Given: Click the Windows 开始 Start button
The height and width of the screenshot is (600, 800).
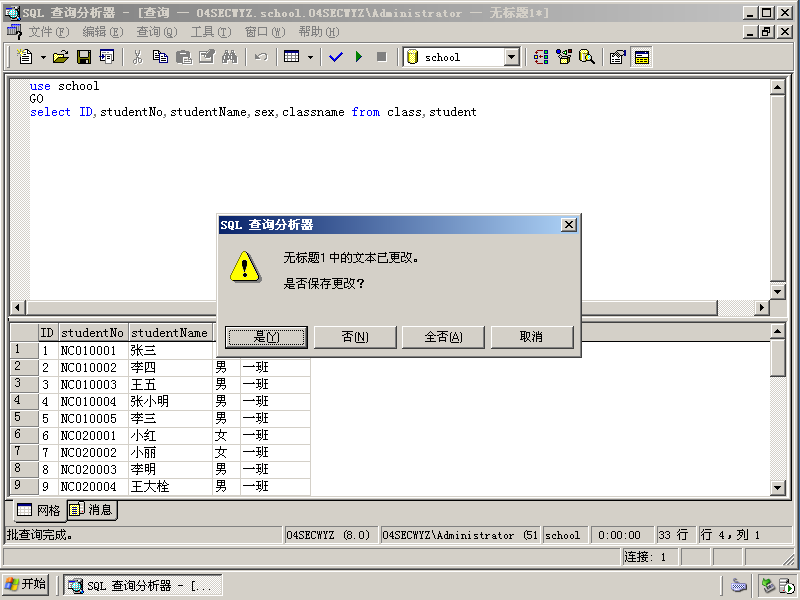Looking at the screenshot, I should tap(26, 585).
